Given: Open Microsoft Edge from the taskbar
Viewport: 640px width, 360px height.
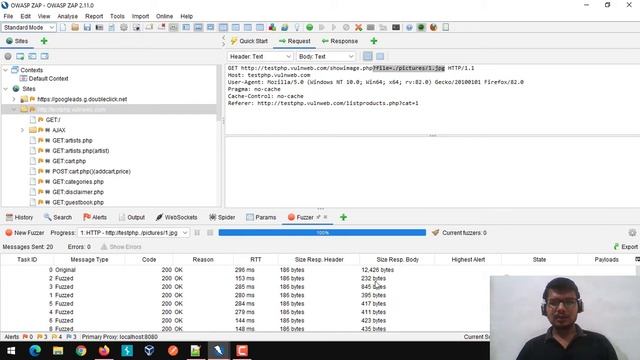Looking at the screenshot, I should point(35,351).
